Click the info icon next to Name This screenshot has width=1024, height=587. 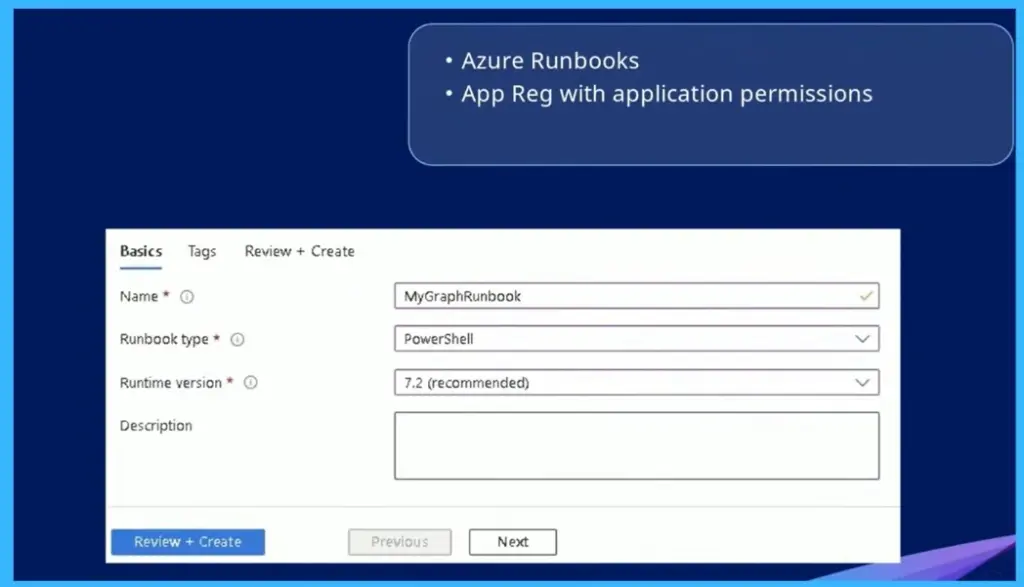tap(190, 296)
